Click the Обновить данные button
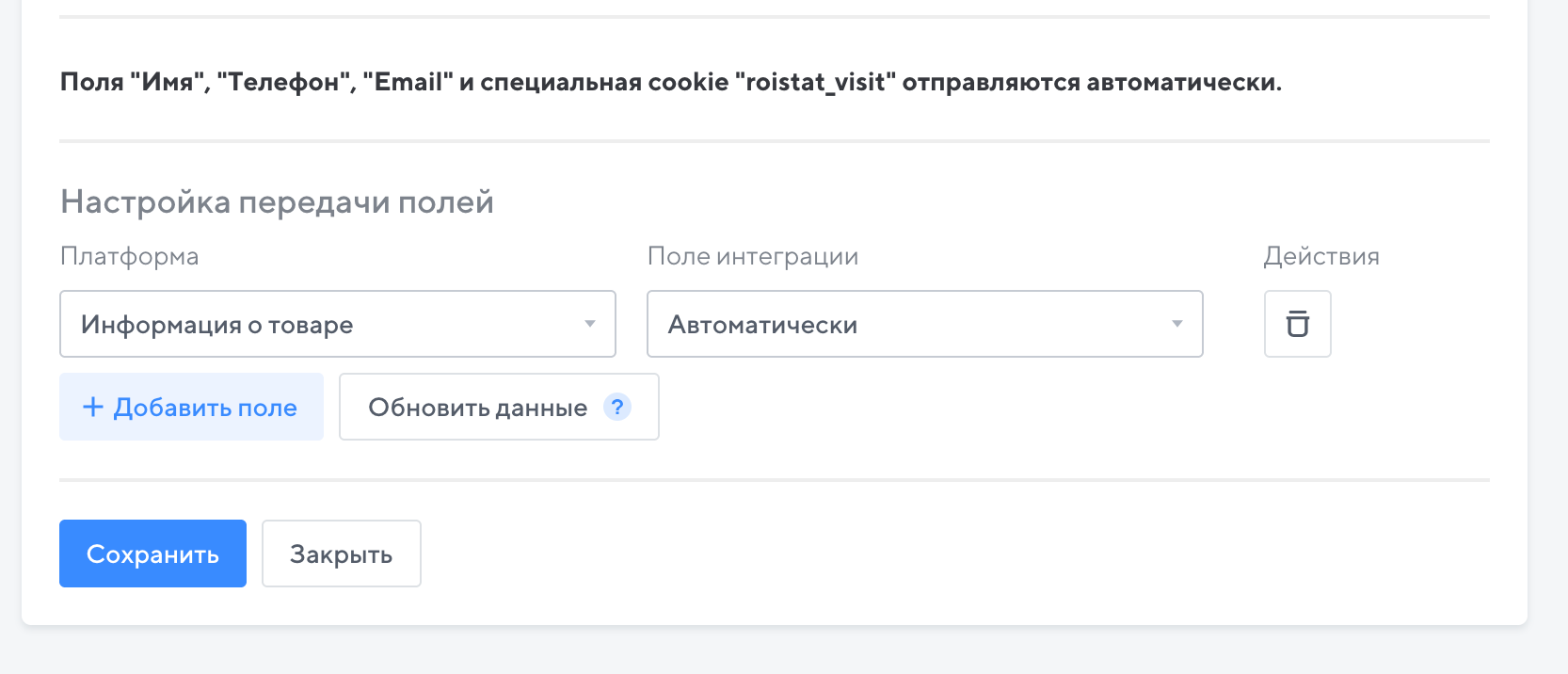The height and width of the screenshot is (674, 1568). click(x=477, y=408)
